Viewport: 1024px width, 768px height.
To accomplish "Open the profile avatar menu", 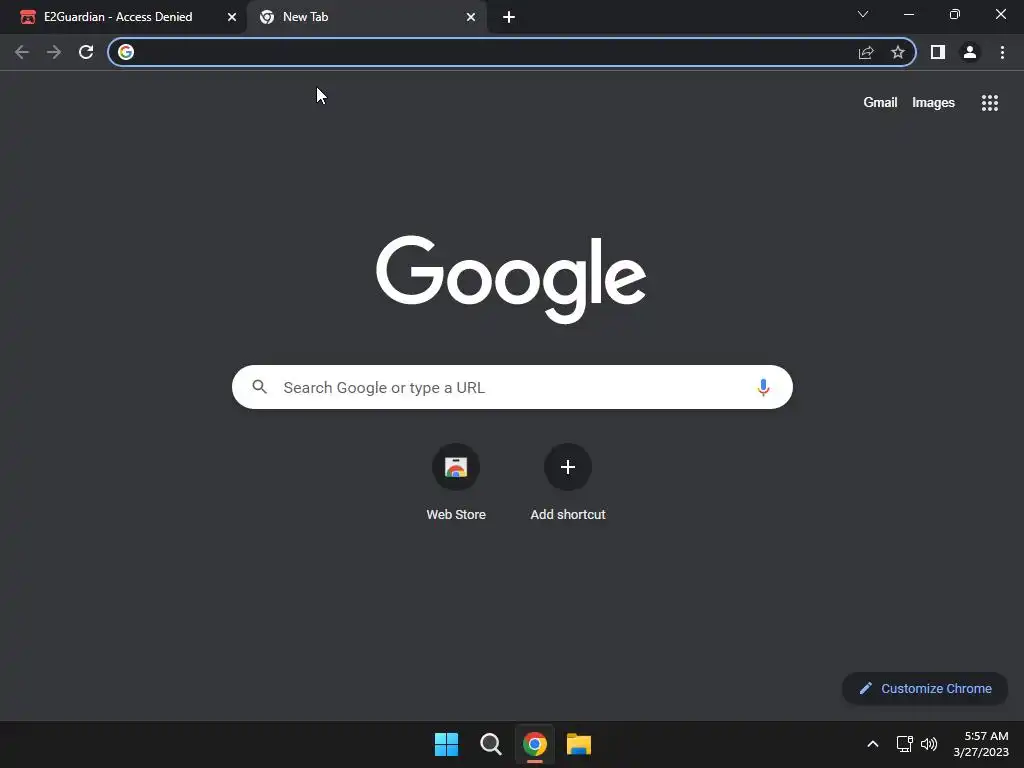I will (970, 52).
